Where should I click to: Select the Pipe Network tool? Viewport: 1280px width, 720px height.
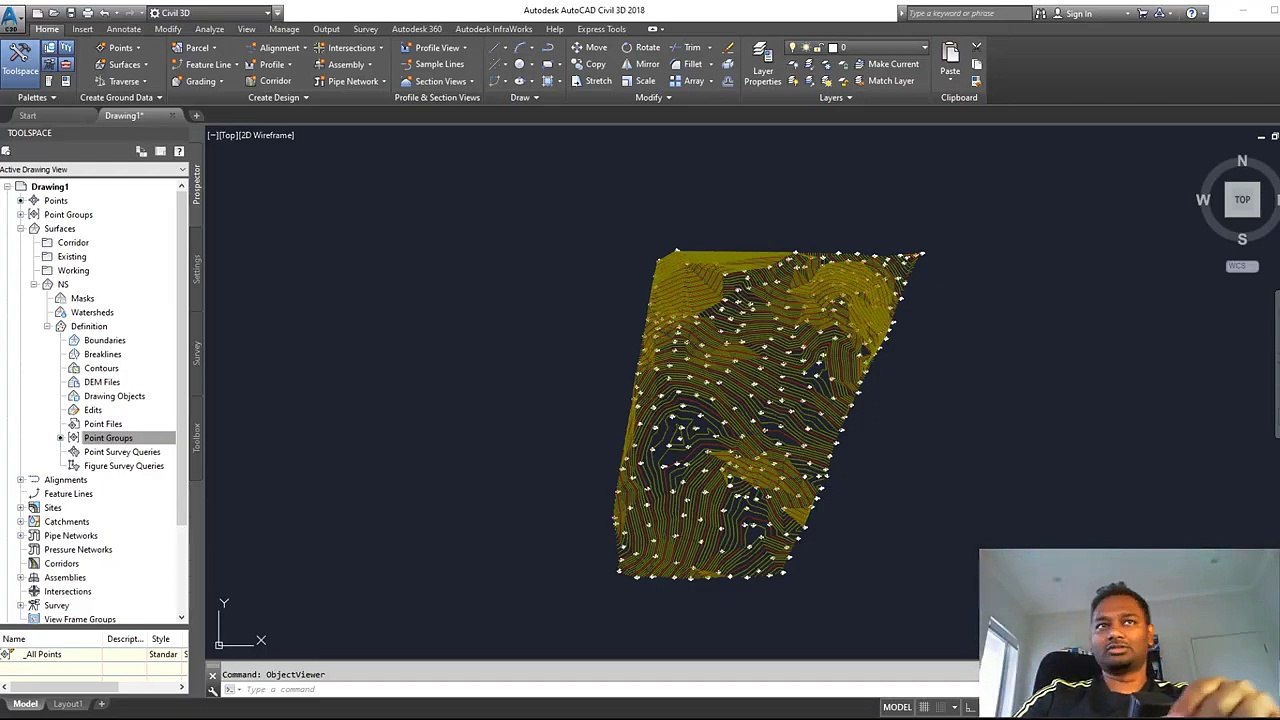tap(352, 82)
